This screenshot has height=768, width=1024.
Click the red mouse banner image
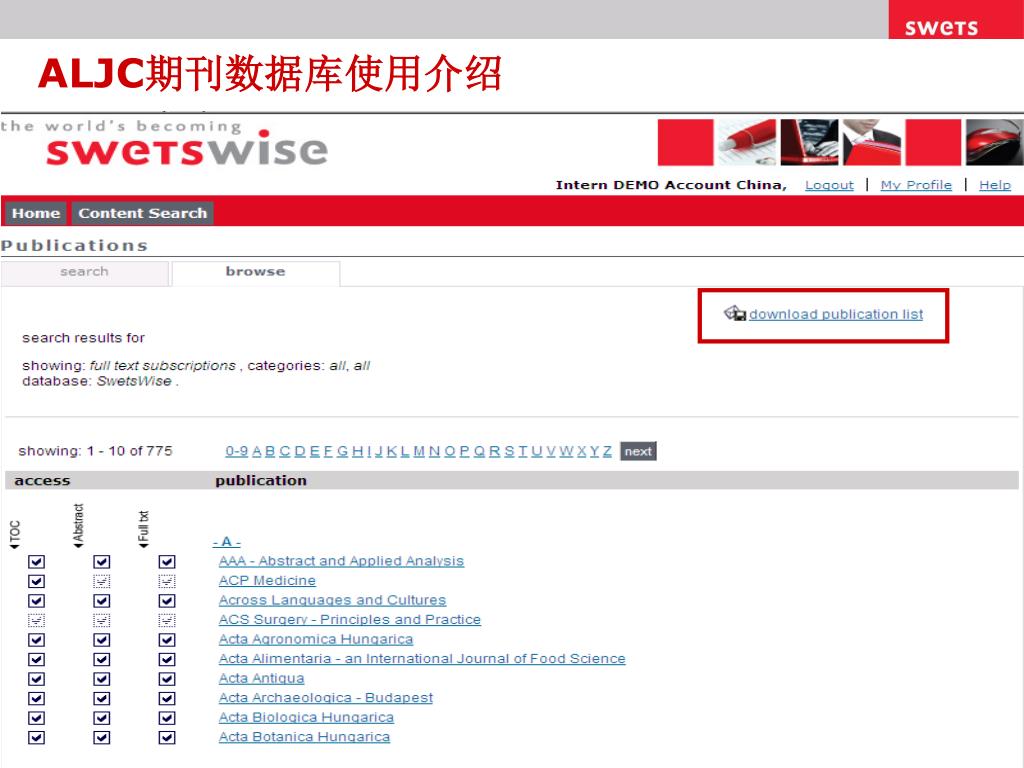point(995,142)
